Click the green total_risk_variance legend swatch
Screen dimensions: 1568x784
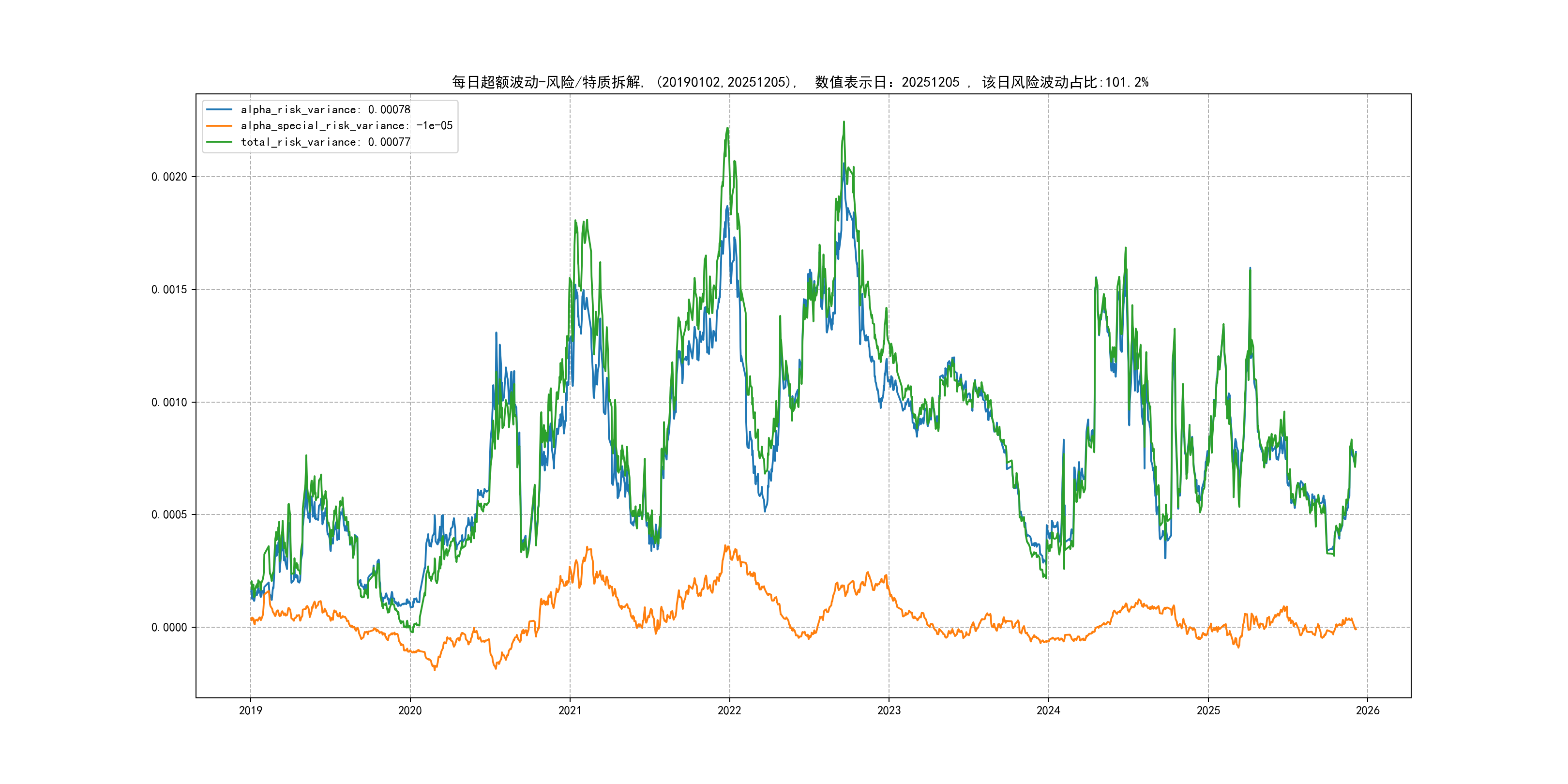pyautogui.click(x=219, y=142)
